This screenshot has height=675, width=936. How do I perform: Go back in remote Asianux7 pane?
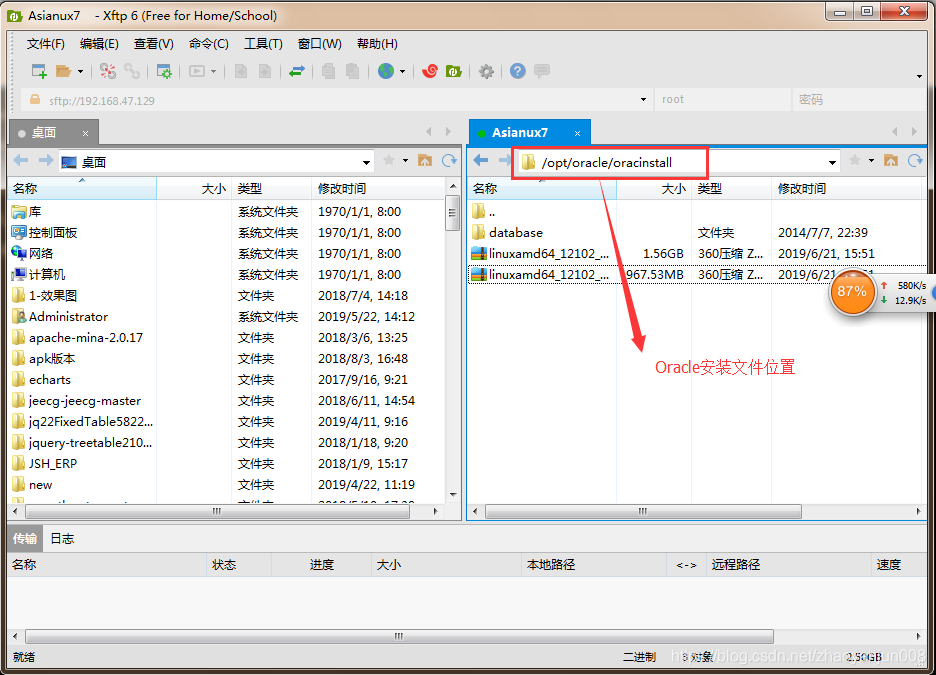pyautogui.click(x=481, y=160)
